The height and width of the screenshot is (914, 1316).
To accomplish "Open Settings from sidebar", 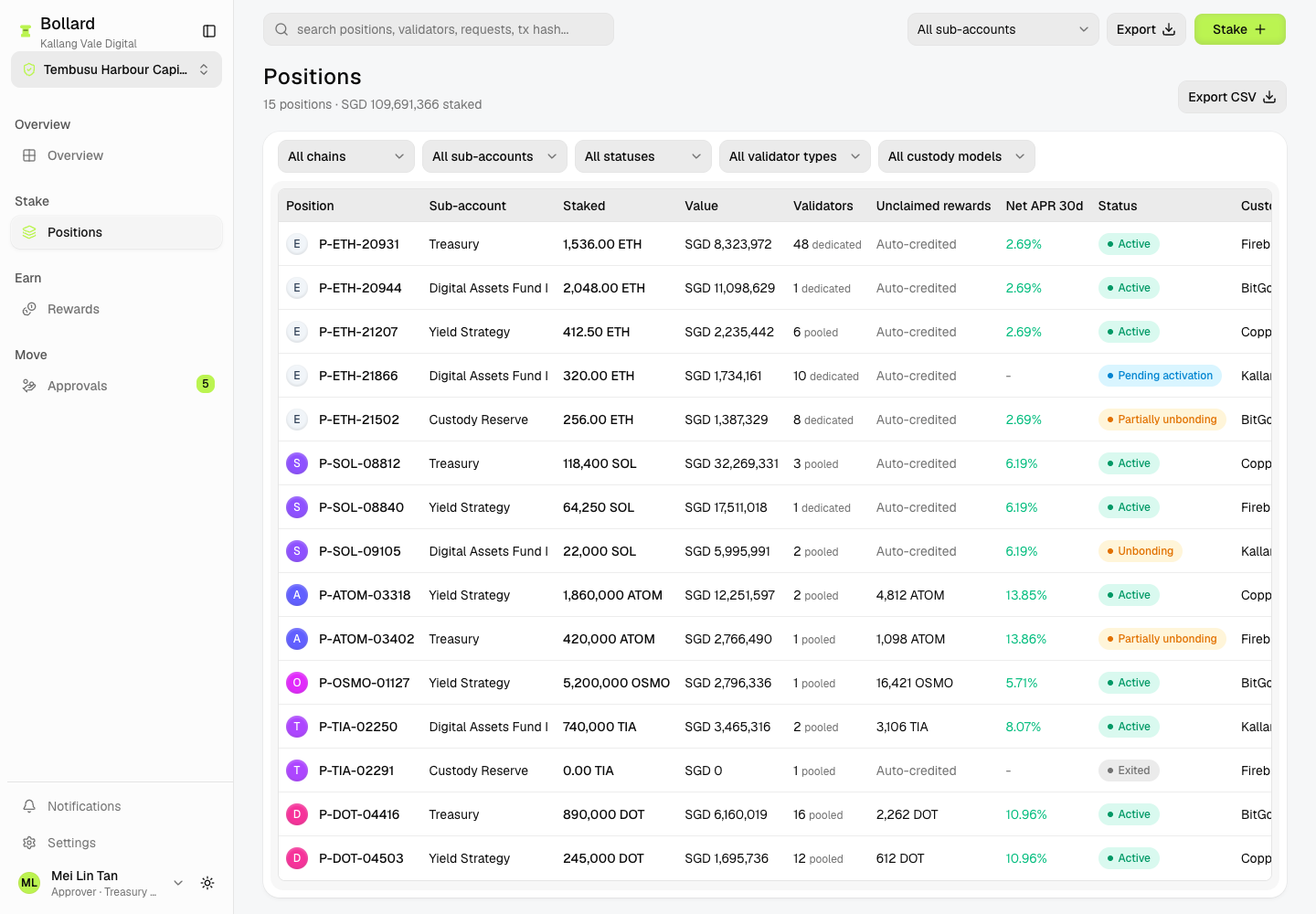I will (x=116, y=843).
